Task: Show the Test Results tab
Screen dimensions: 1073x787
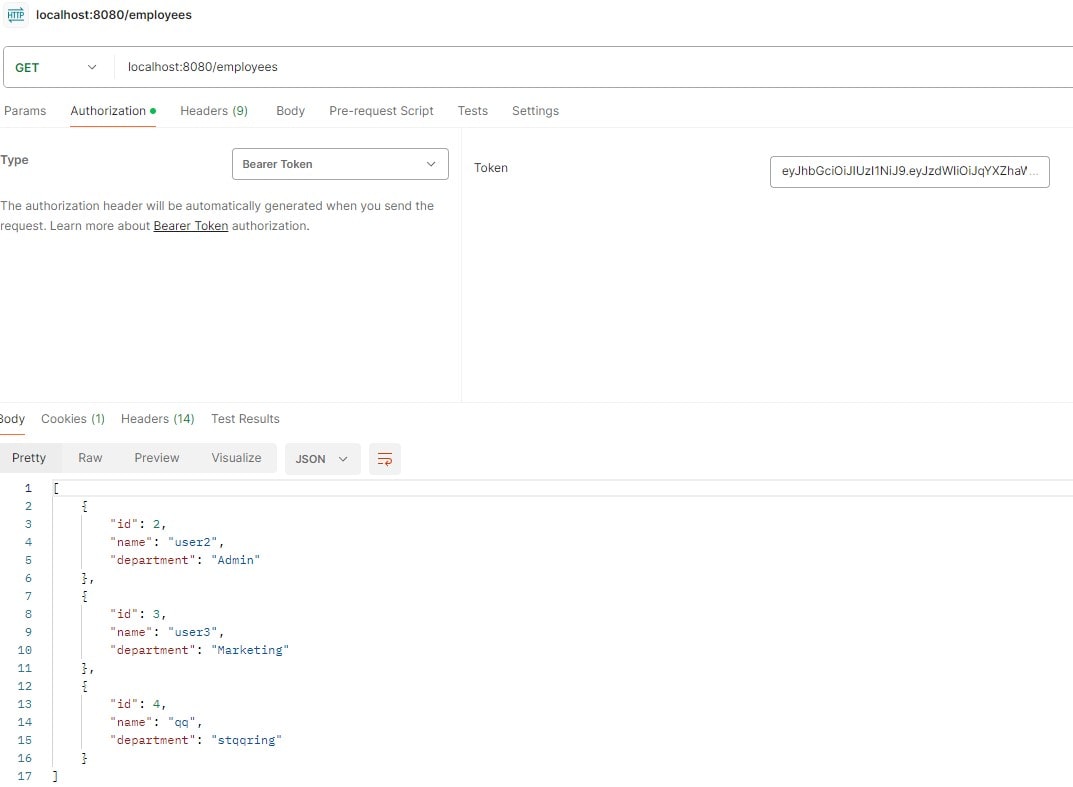Action: pyautogui.click(x=245, y=419)
